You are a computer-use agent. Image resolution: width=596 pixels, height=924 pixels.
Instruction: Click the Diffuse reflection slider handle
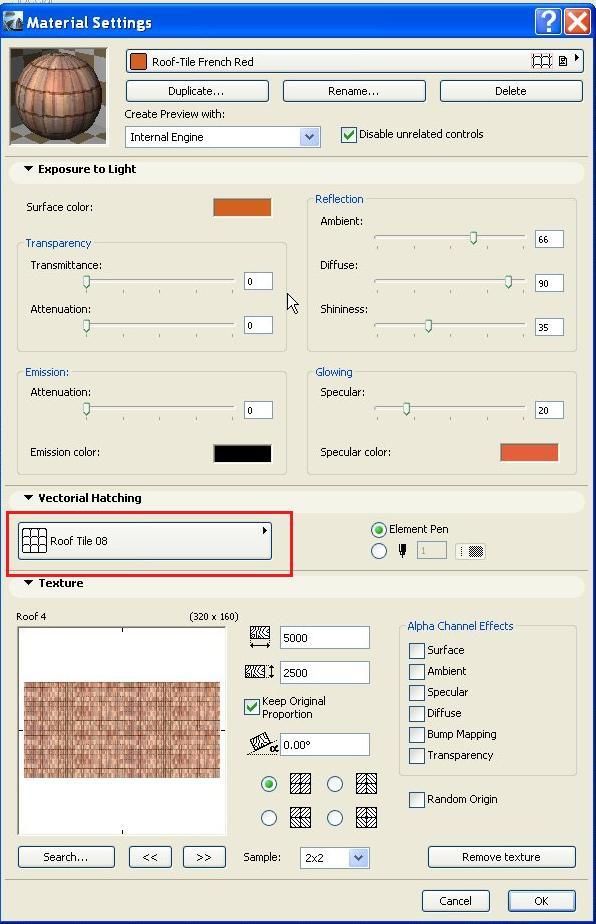coord(508,282)
